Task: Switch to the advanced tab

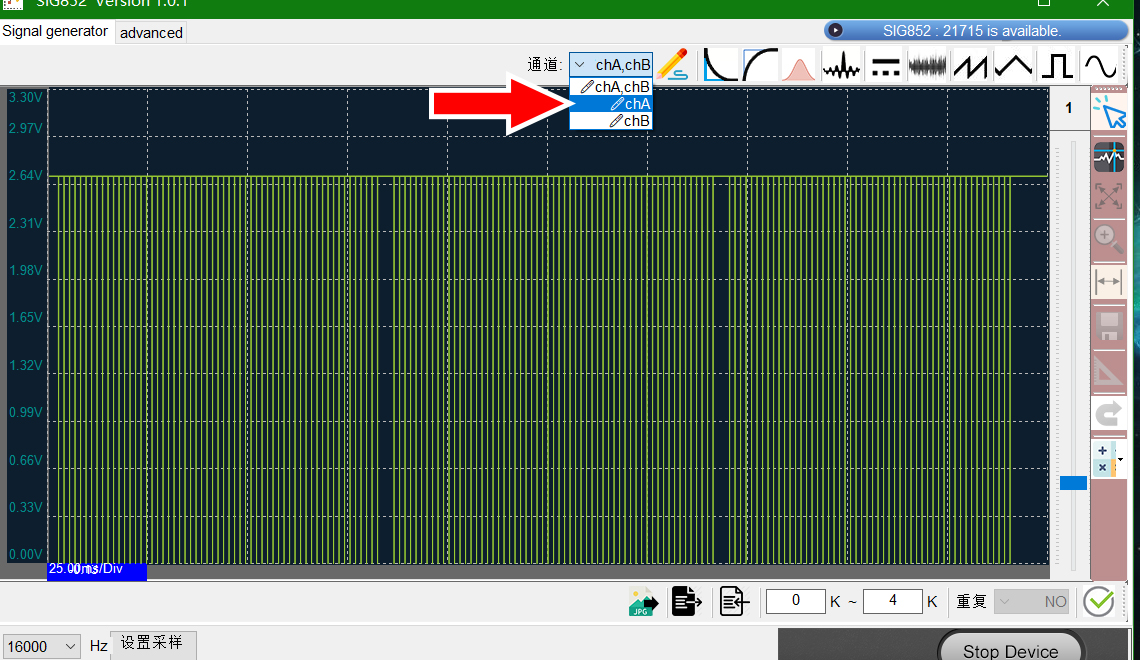Action: (x=151, y=33)
